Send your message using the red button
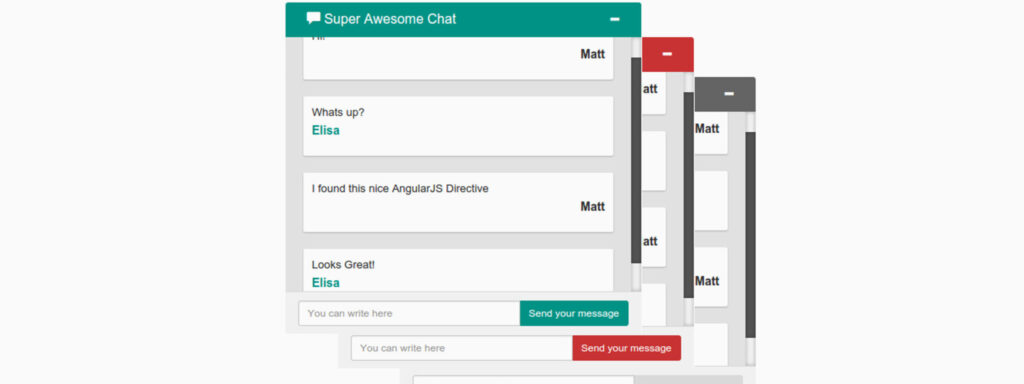1024x384 pixels. [x=626, y=348]
